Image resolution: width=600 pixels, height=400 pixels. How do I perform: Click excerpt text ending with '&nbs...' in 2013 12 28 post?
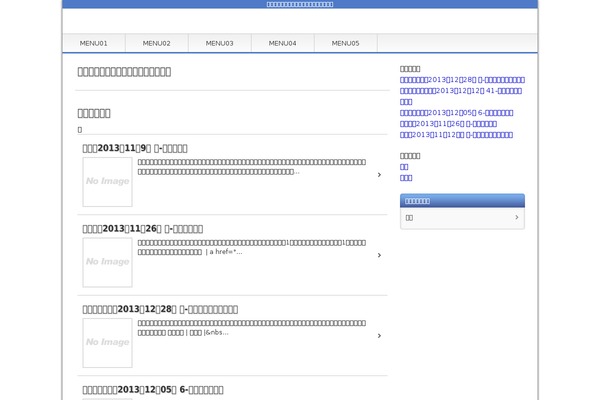point(251,328)
